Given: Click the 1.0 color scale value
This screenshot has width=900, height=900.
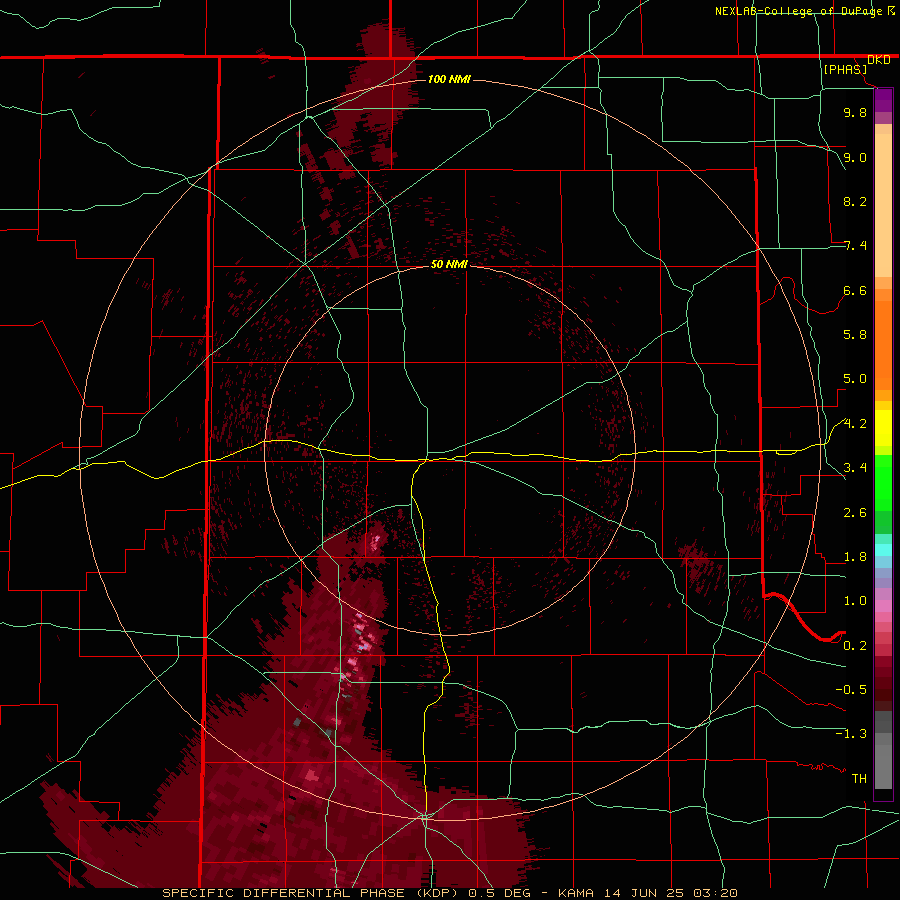Looking at the screenshot, I should point(855,601).
